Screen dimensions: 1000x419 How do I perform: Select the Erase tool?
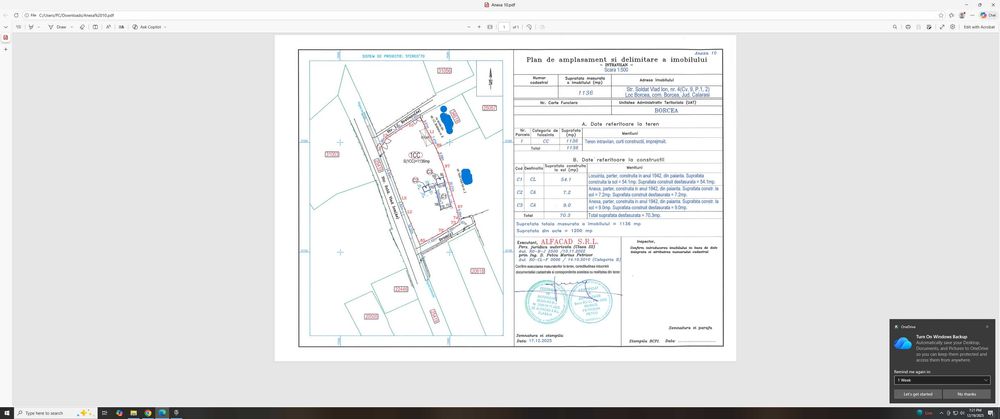82,27
